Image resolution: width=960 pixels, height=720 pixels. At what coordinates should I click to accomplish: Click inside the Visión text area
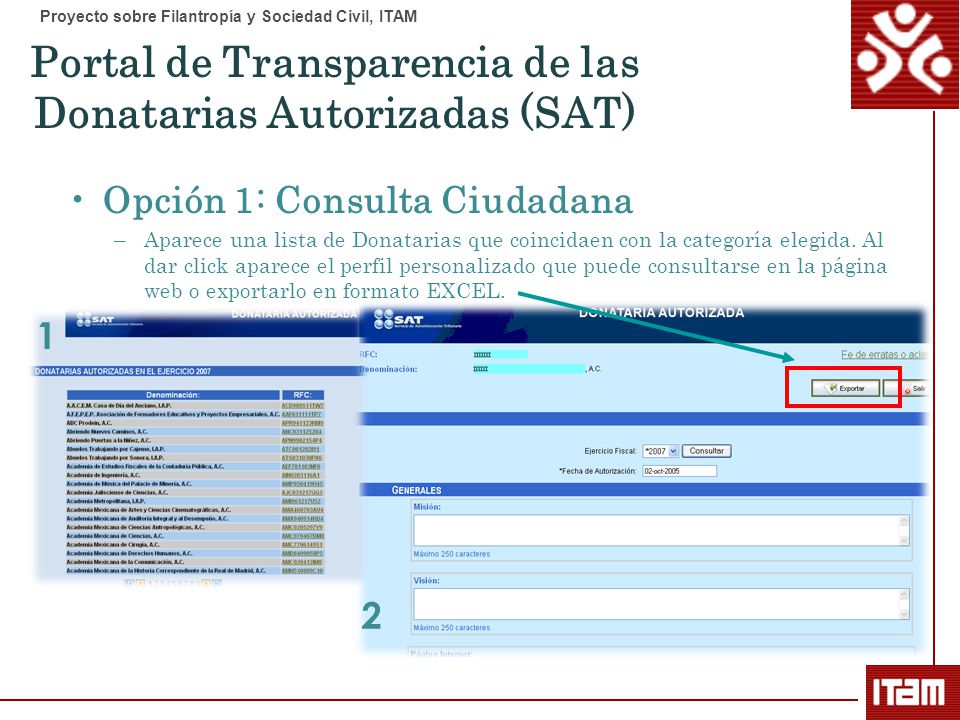(x=656, y=604)
